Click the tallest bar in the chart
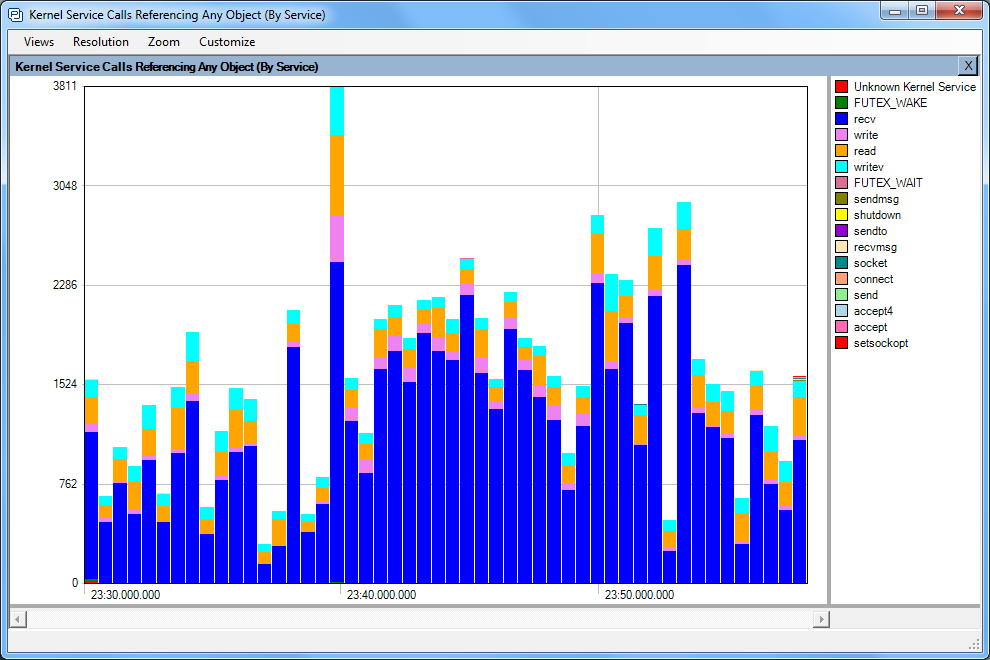The width and height of the screenshot is (990, 660). (337, 400)
